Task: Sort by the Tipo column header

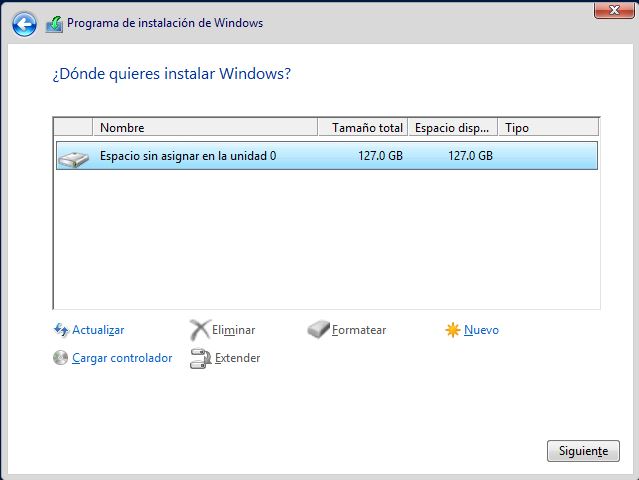Action: point(549,128)
